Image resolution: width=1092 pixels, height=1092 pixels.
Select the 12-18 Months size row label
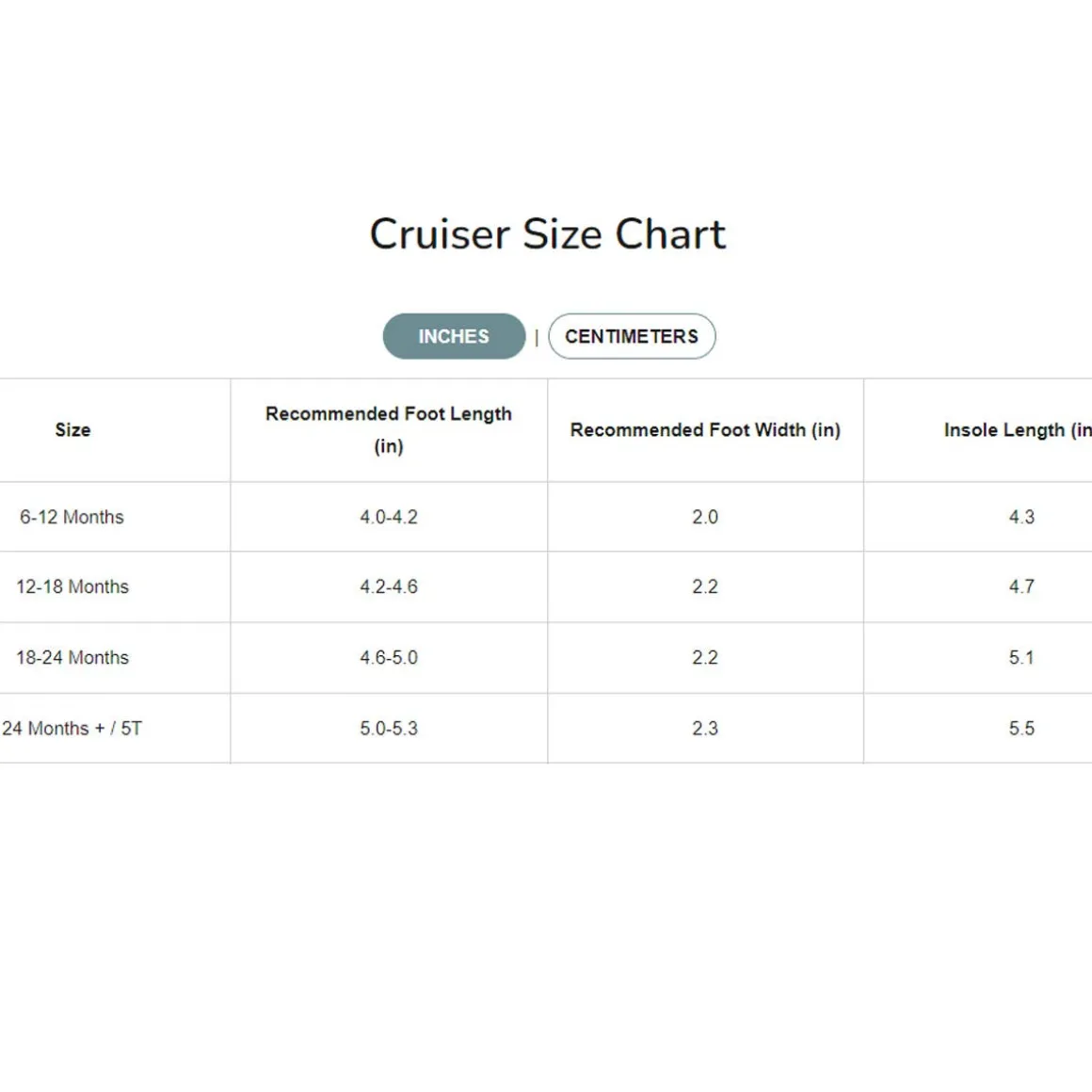click(72, 586)
